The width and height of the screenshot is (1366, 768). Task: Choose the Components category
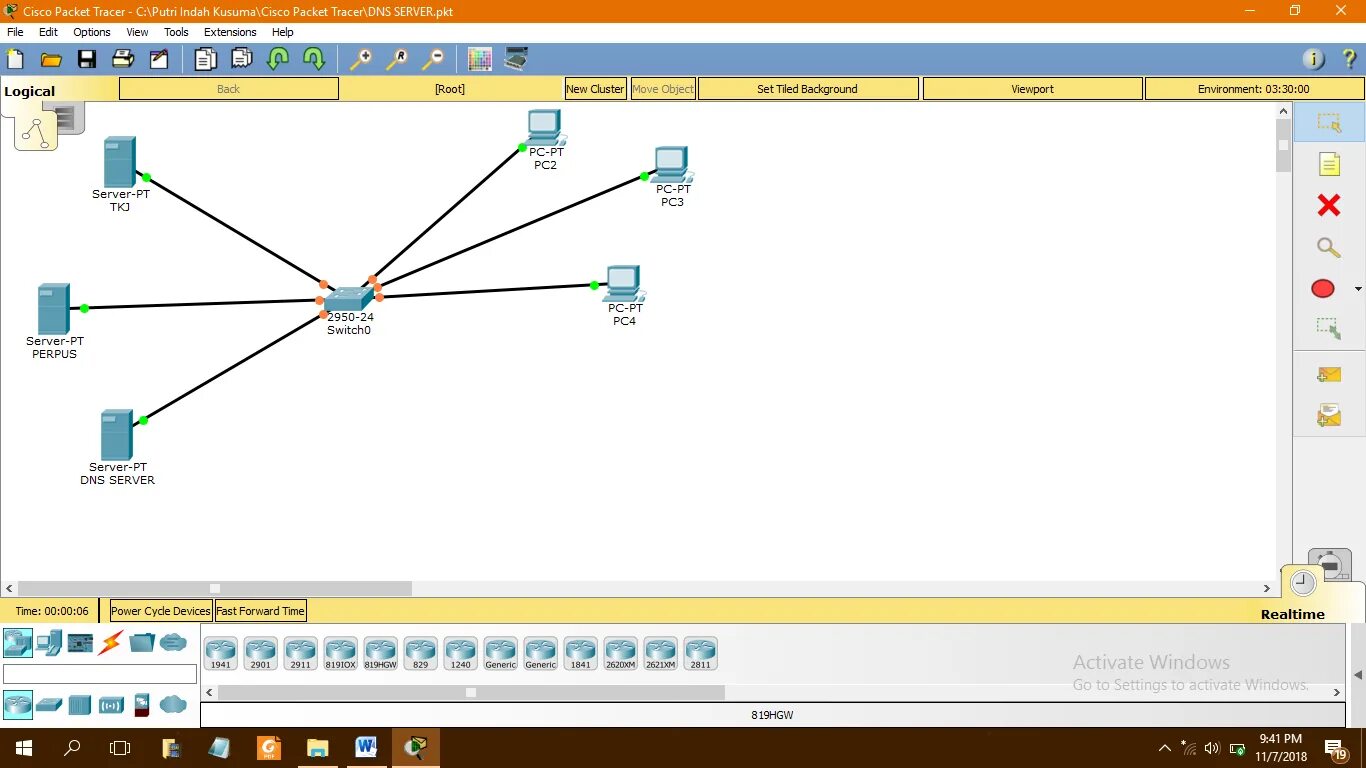(80, 642)
